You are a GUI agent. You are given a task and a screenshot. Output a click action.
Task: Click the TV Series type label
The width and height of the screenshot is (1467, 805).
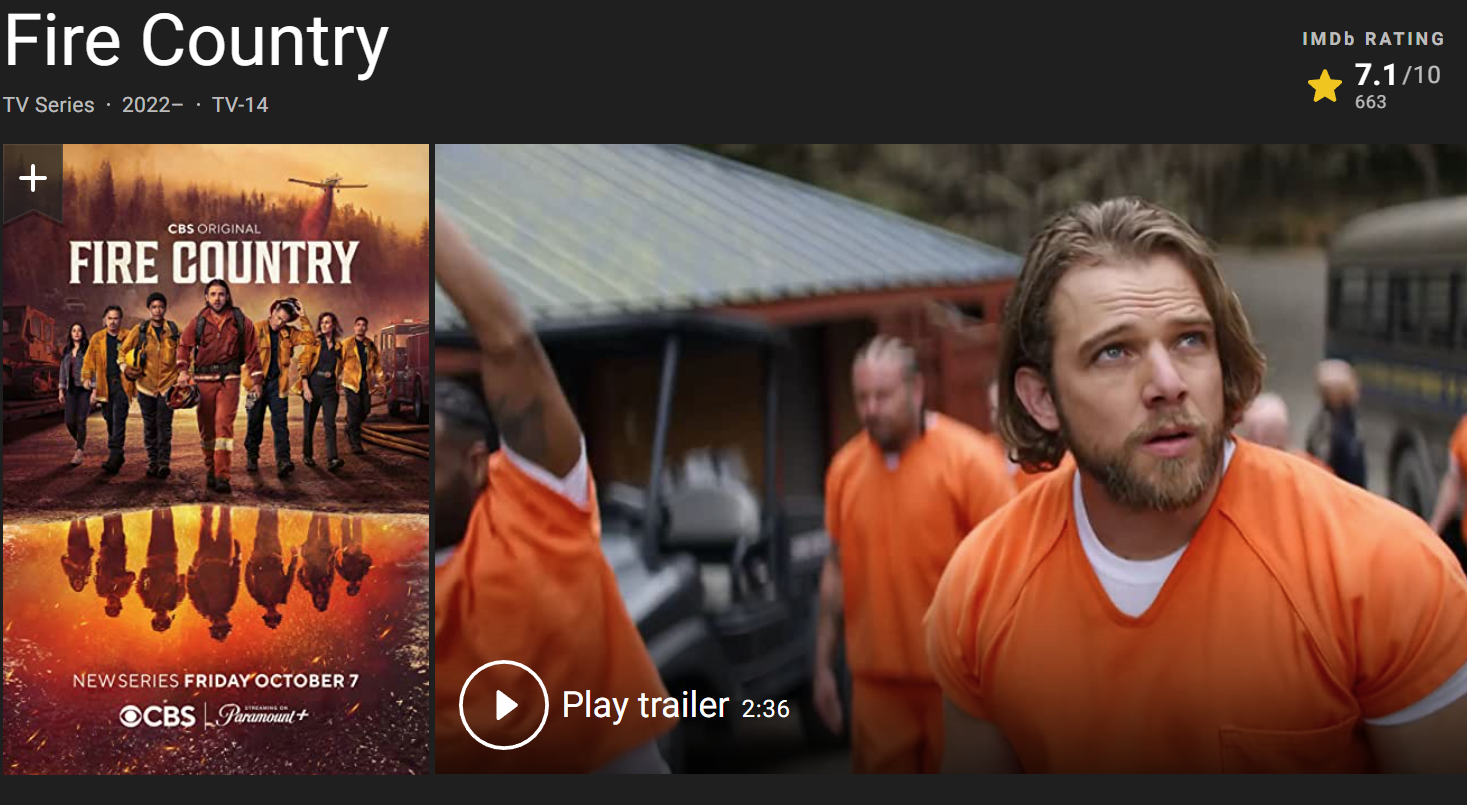[48, 105]
